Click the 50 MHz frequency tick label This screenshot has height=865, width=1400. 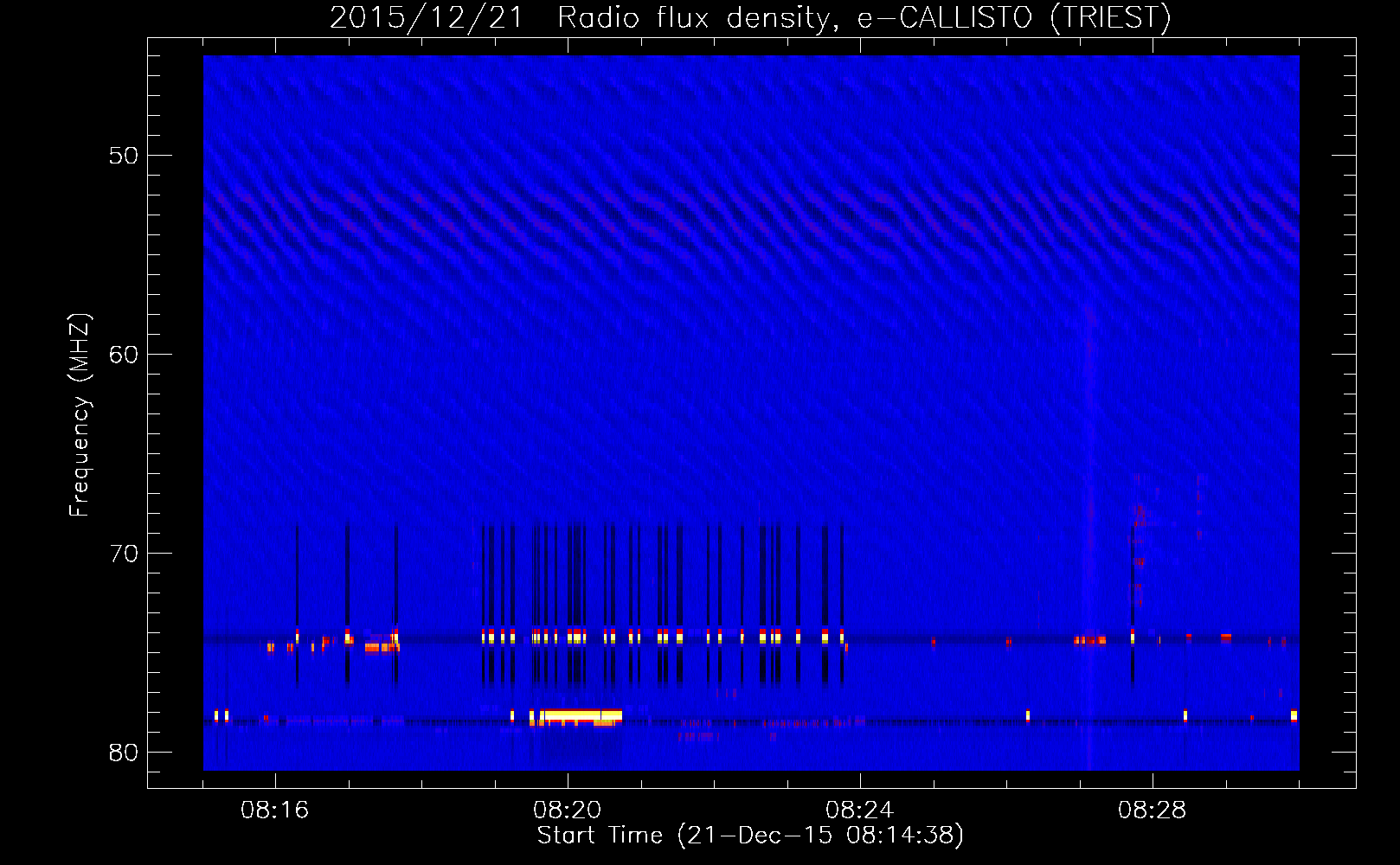click(x=124, y=156)
